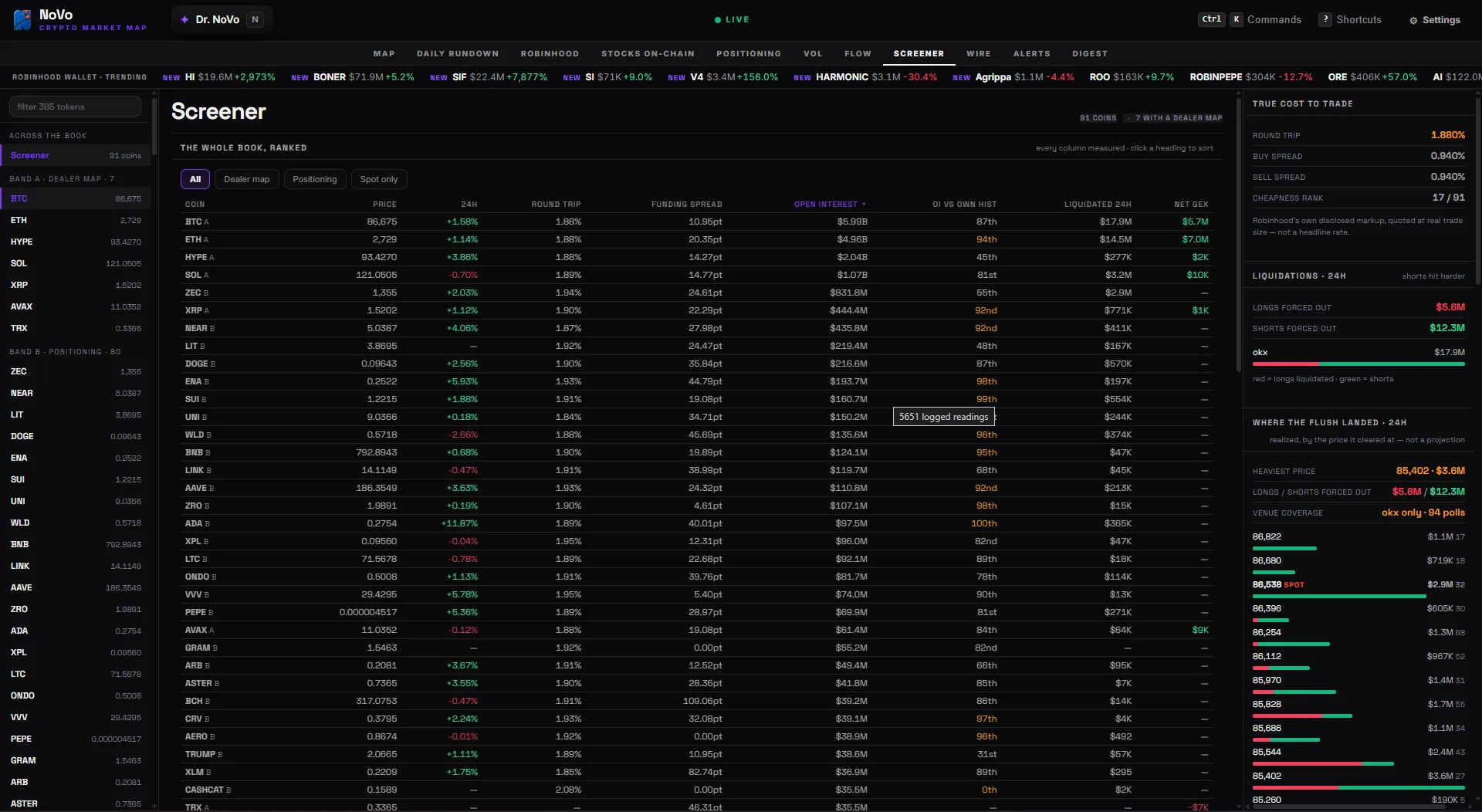This screenshot has height=812, width=1482.
Task: Sort by the OI VS OWN HIST heading
Action: (965, 205)
